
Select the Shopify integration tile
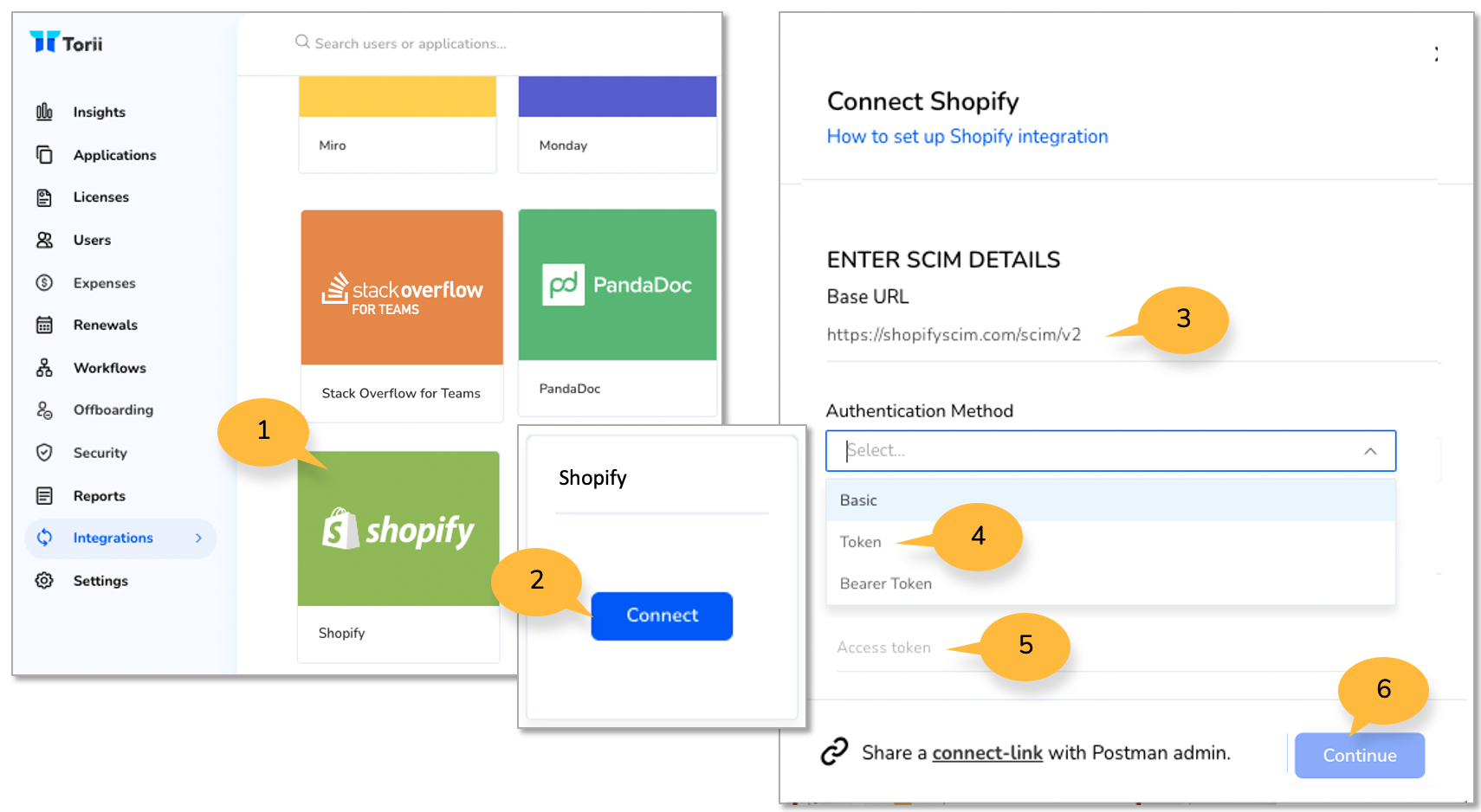(398, 556)
